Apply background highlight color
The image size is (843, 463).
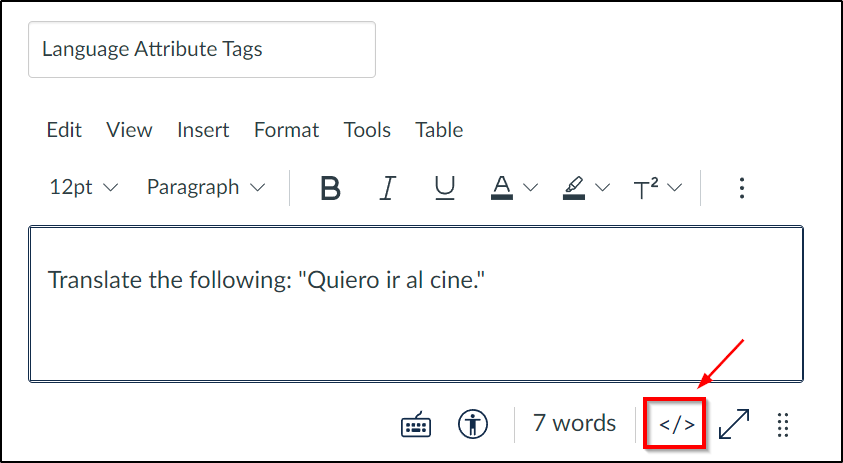(574, 188)
